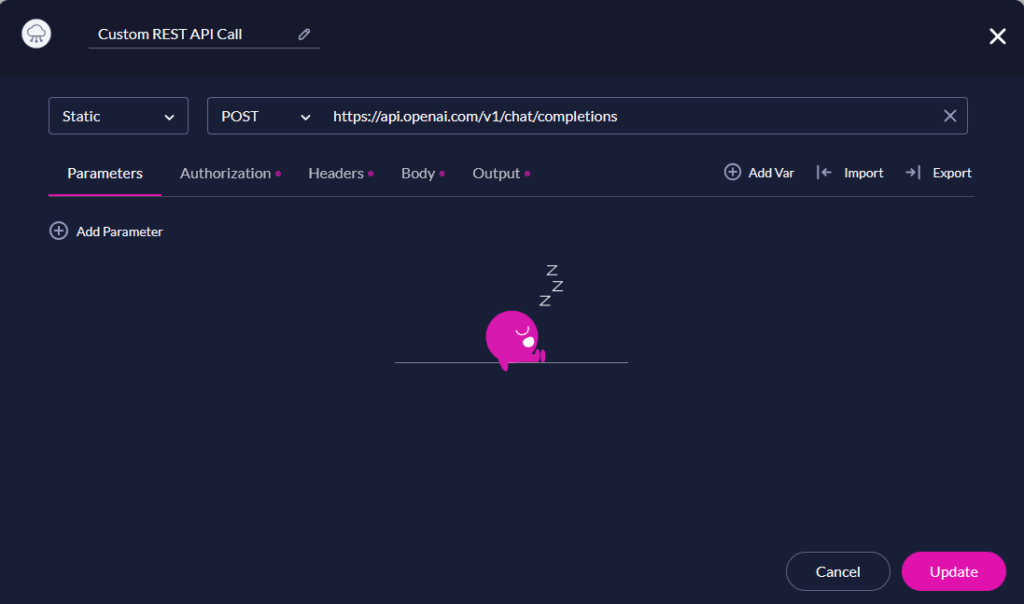Open the Headers tab
This screenshot has height=604, width=1024.
tap(335, 173)
